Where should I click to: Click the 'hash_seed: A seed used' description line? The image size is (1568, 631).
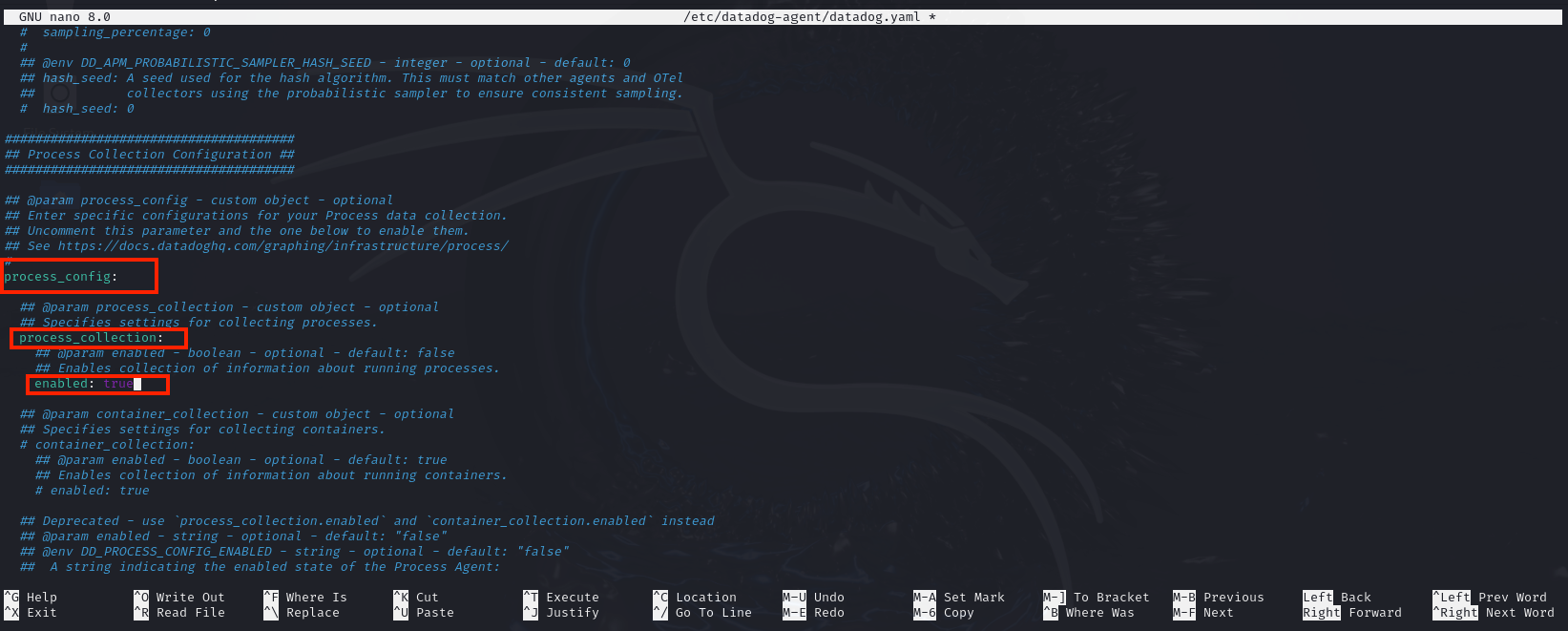click(x=351, y=78)
